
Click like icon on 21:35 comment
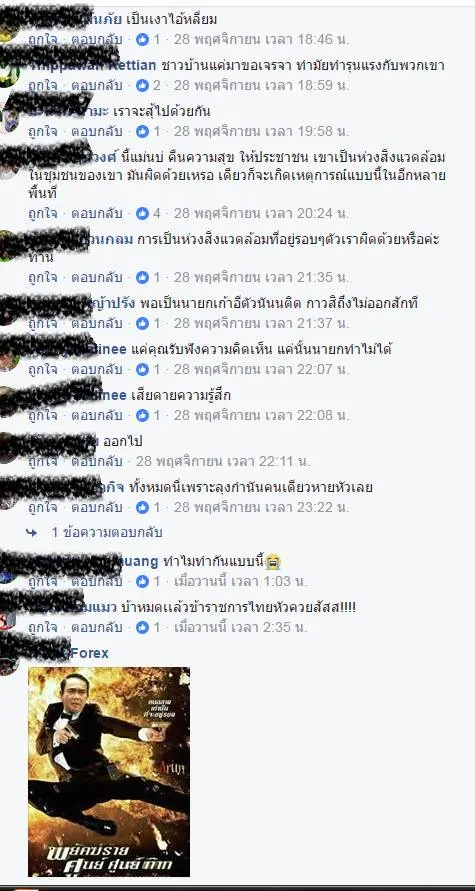142,277
